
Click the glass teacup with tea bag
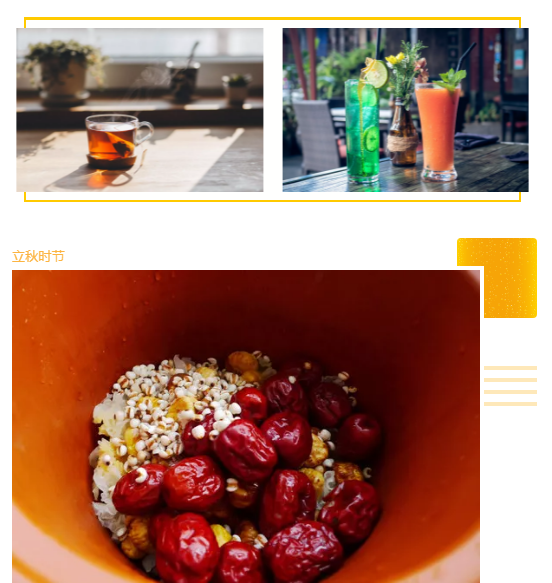pos(117,141)
